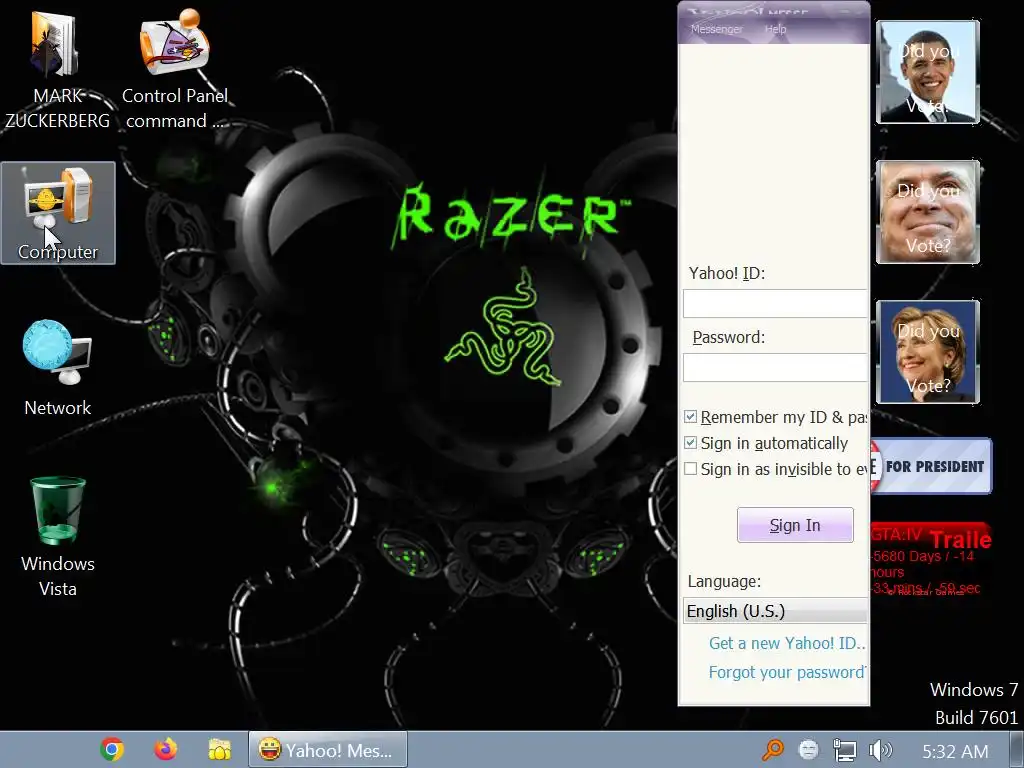Click the Sign In button
This screenshot has width=1024, height=768.
tap(795, 525)
